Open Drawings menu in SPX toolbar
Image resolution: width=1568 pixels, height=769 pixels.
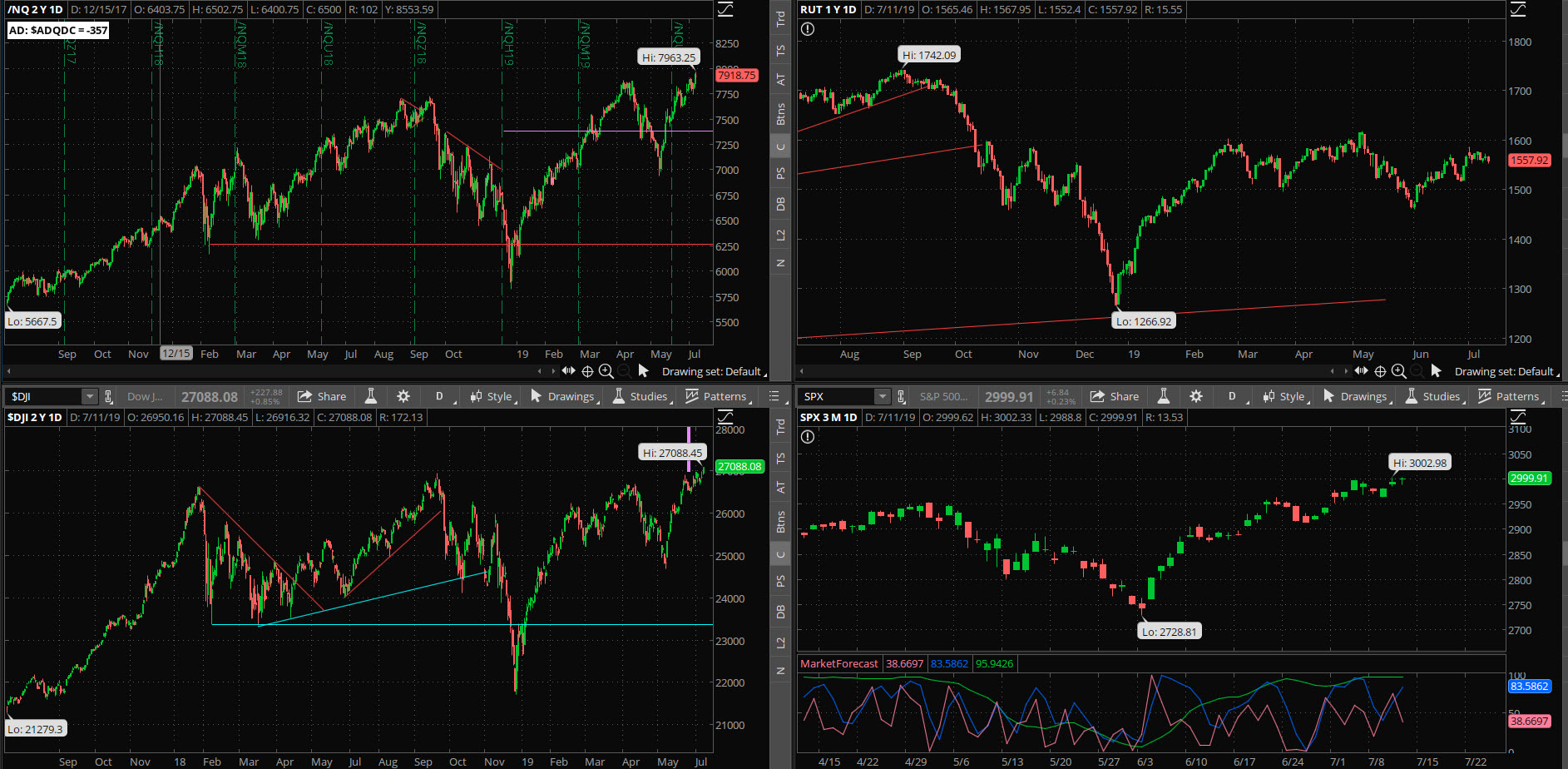point(1357,396)
